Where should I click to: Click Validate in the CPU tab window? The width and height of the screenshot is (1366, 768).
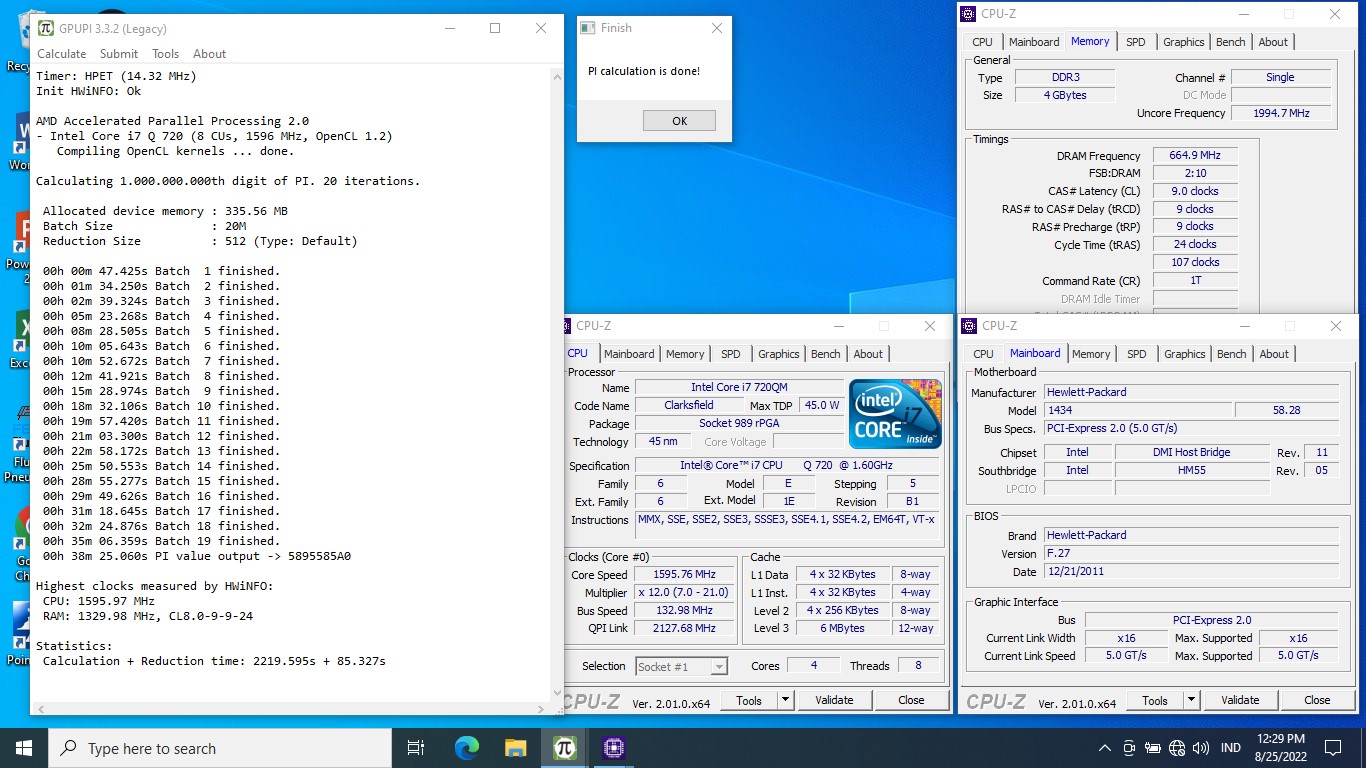[834, 700]
